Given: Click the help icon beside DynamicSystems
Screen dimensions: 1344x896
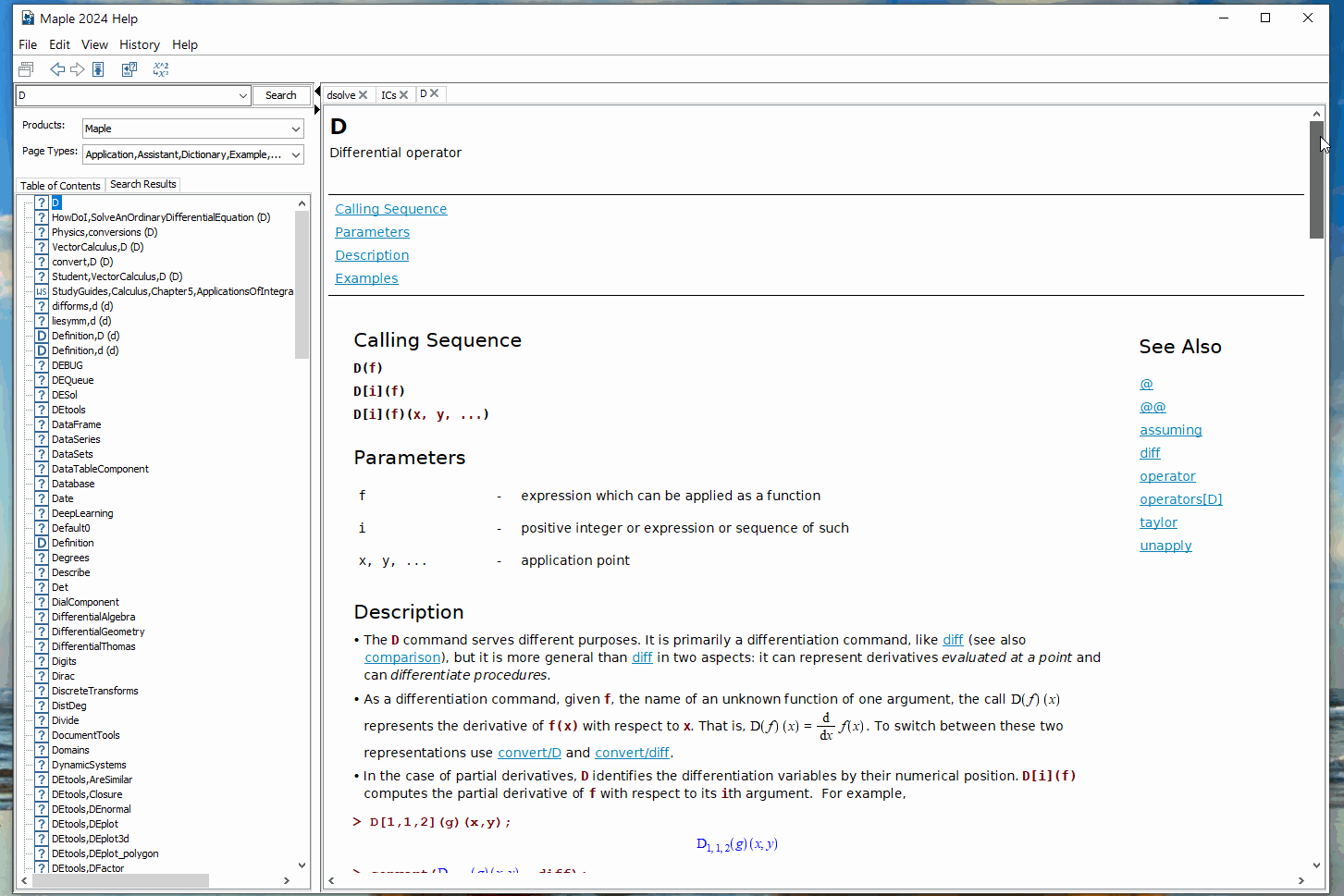Looking at the screenshot, I should 42,765.
